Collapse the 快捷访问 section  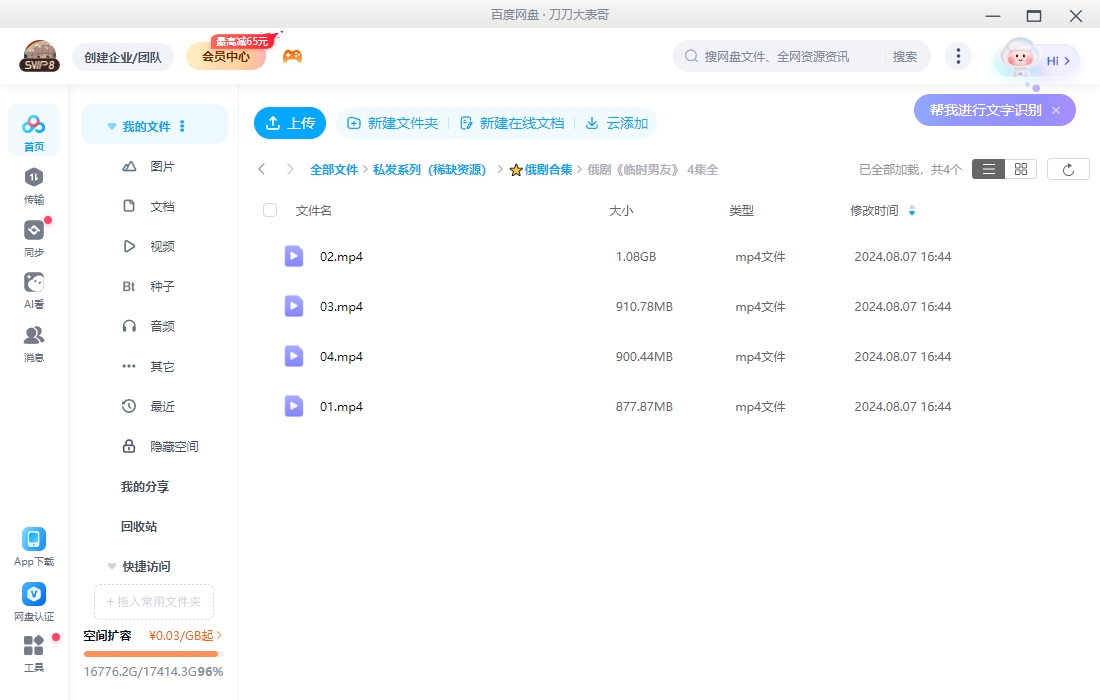point(111,566)
